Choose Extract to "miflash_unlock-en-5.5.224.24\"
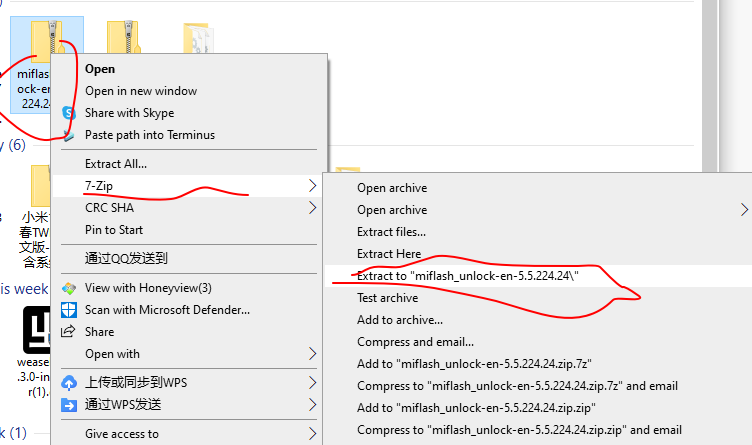The height and width of the screenshot is (445, 752). 467,276
